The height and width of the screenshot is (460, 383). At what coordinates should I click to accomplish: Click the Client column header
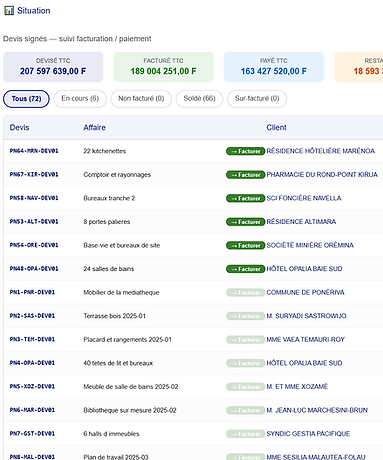[276, 128]
